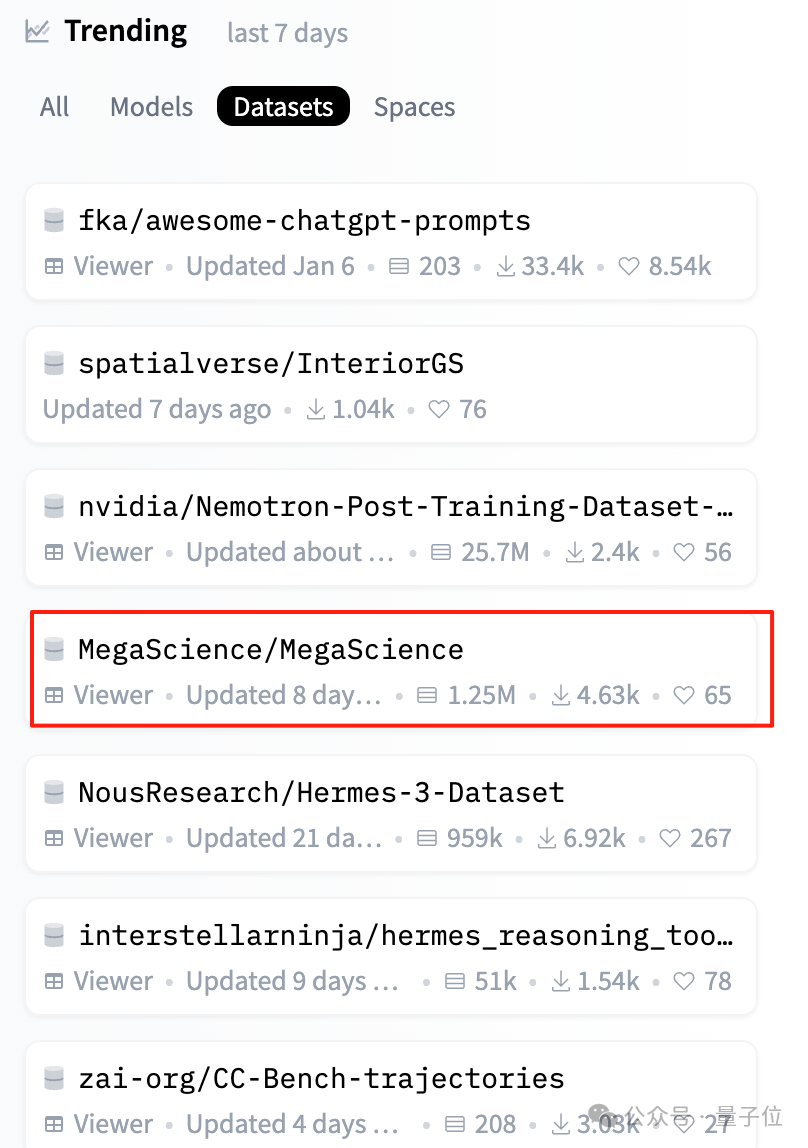Open NousResearch/Hermes-3-Dataset
The image size is (808, 1148).
(x=321, y=792)
